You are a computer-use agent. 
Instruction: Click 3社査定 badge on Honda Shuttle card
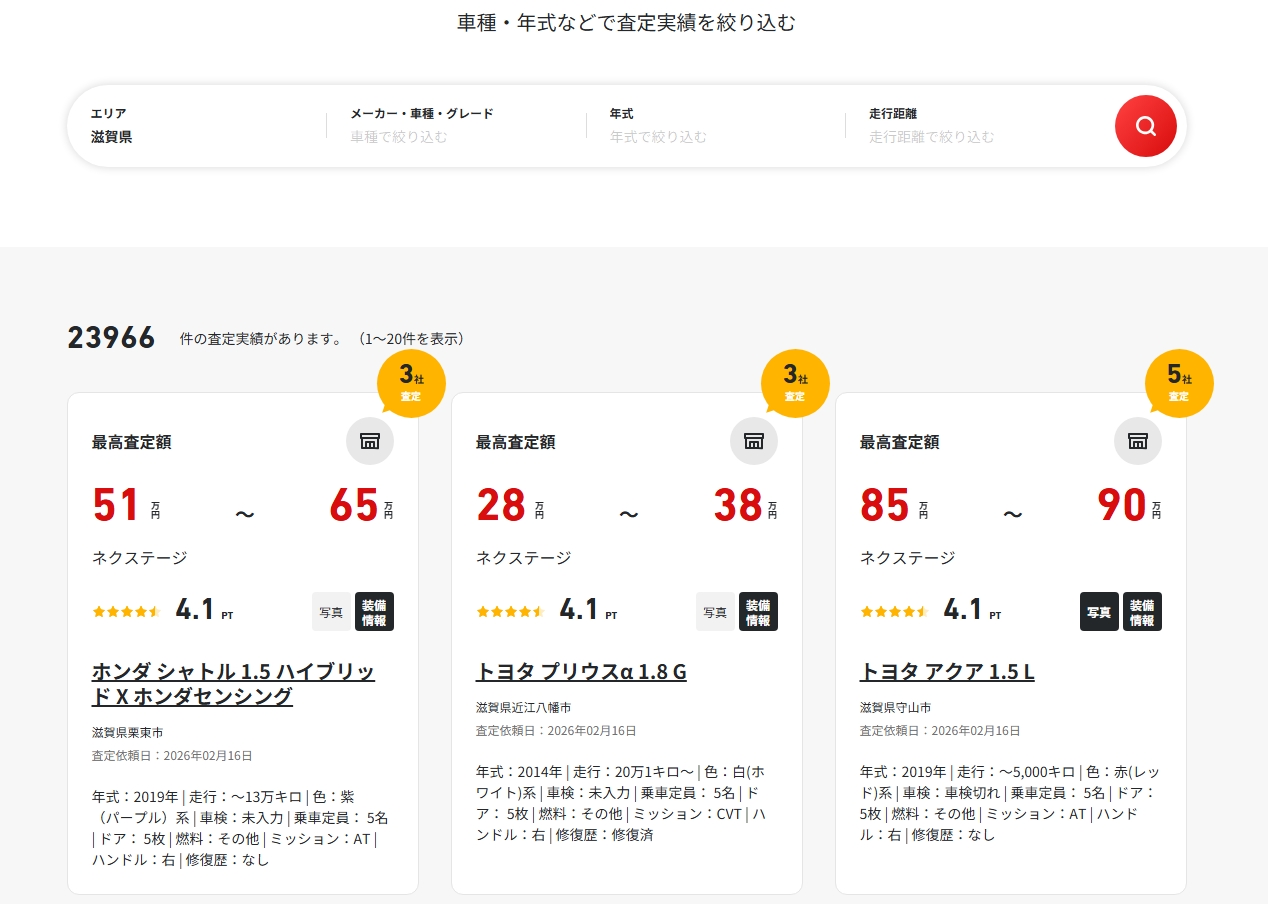click(x=411, y=383)
